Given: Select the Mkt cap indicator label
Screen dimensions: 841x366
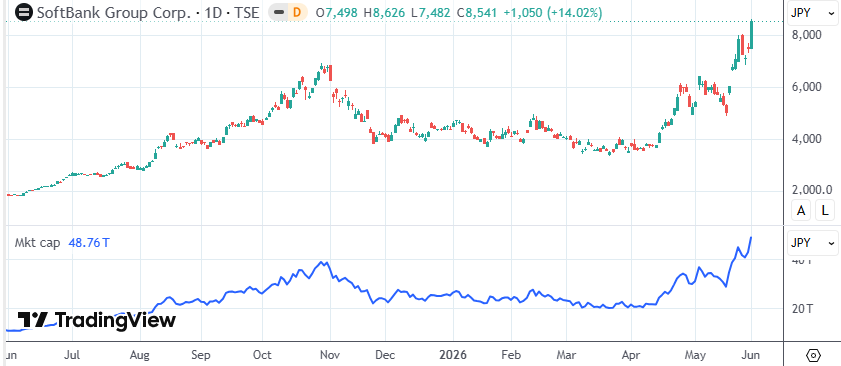Looking at the screenshot, I should 37,243.
